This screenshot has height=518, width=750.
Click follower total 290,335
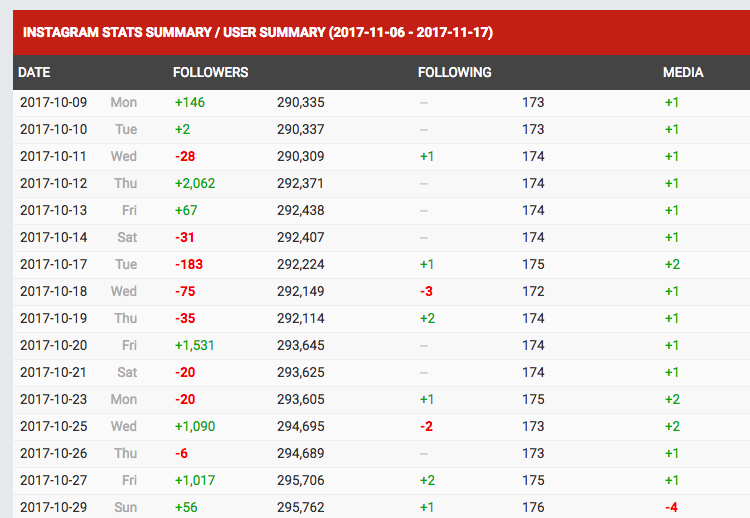click(300, 102)
